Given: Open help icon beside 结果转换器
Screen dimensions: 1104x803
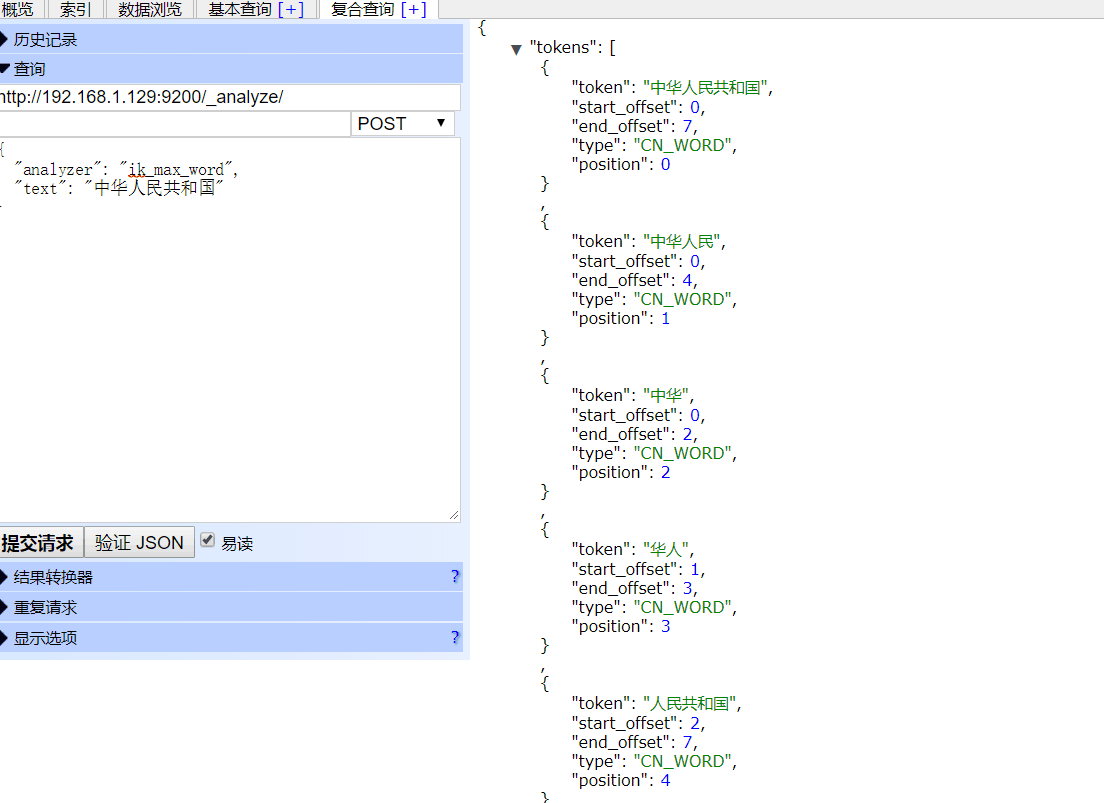Looking at the screenshot, I should click(455, 577).
